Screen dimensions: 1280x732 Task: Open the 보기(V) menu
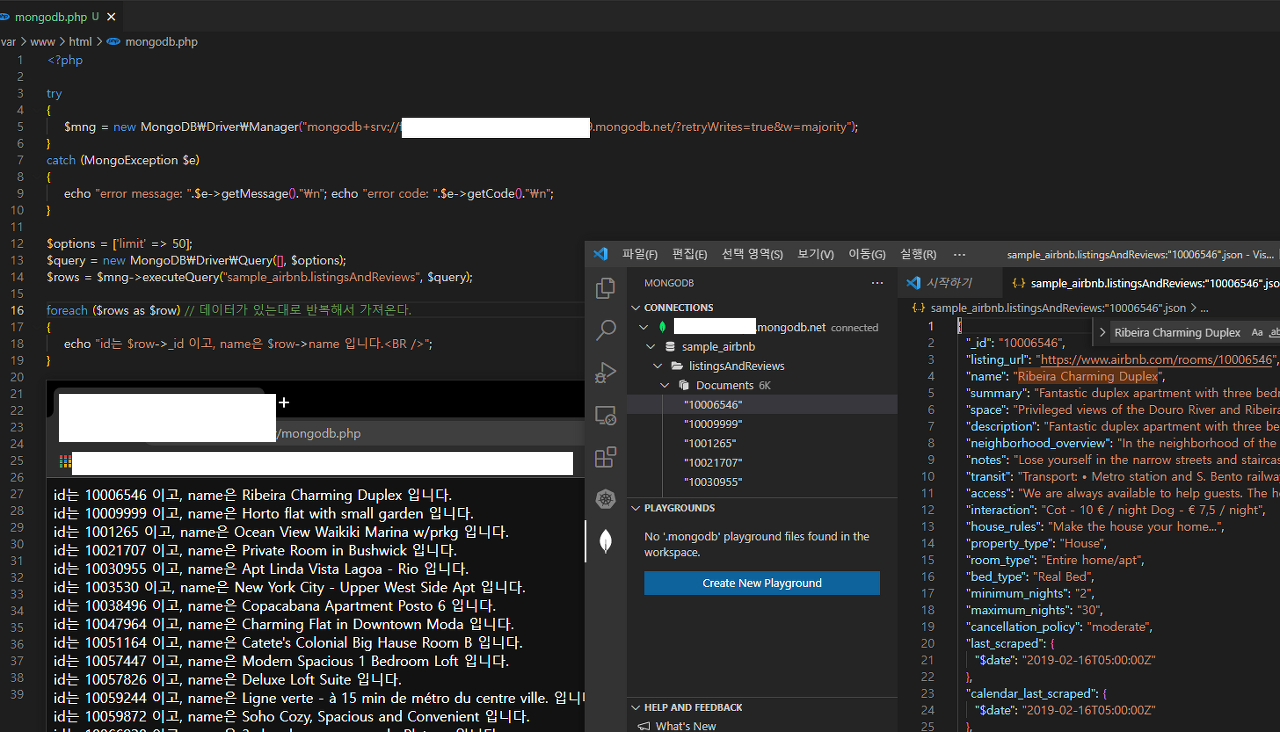[x=816, y=254]
